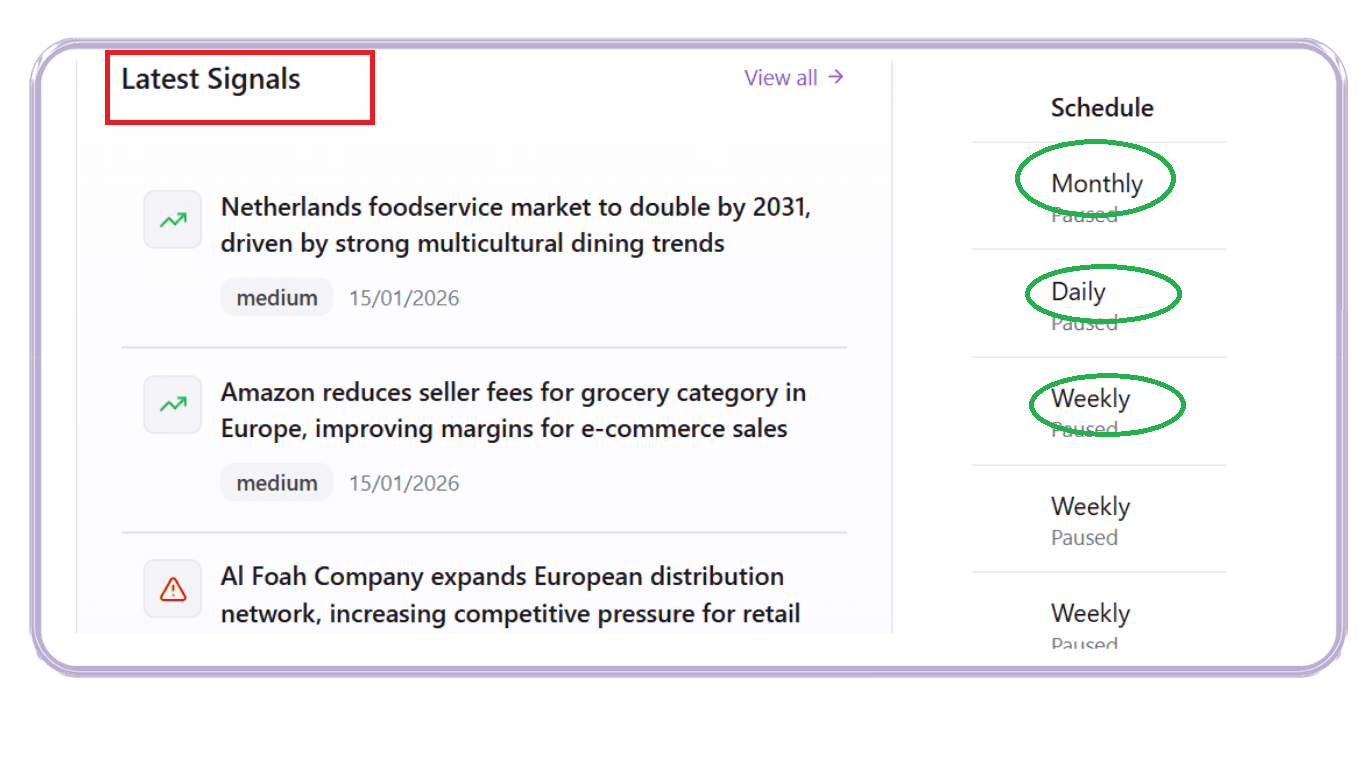The width and height of the screenshot is (1366, 768).
Task: Click the Paused status under Monthly
Action: point(1084,214)
